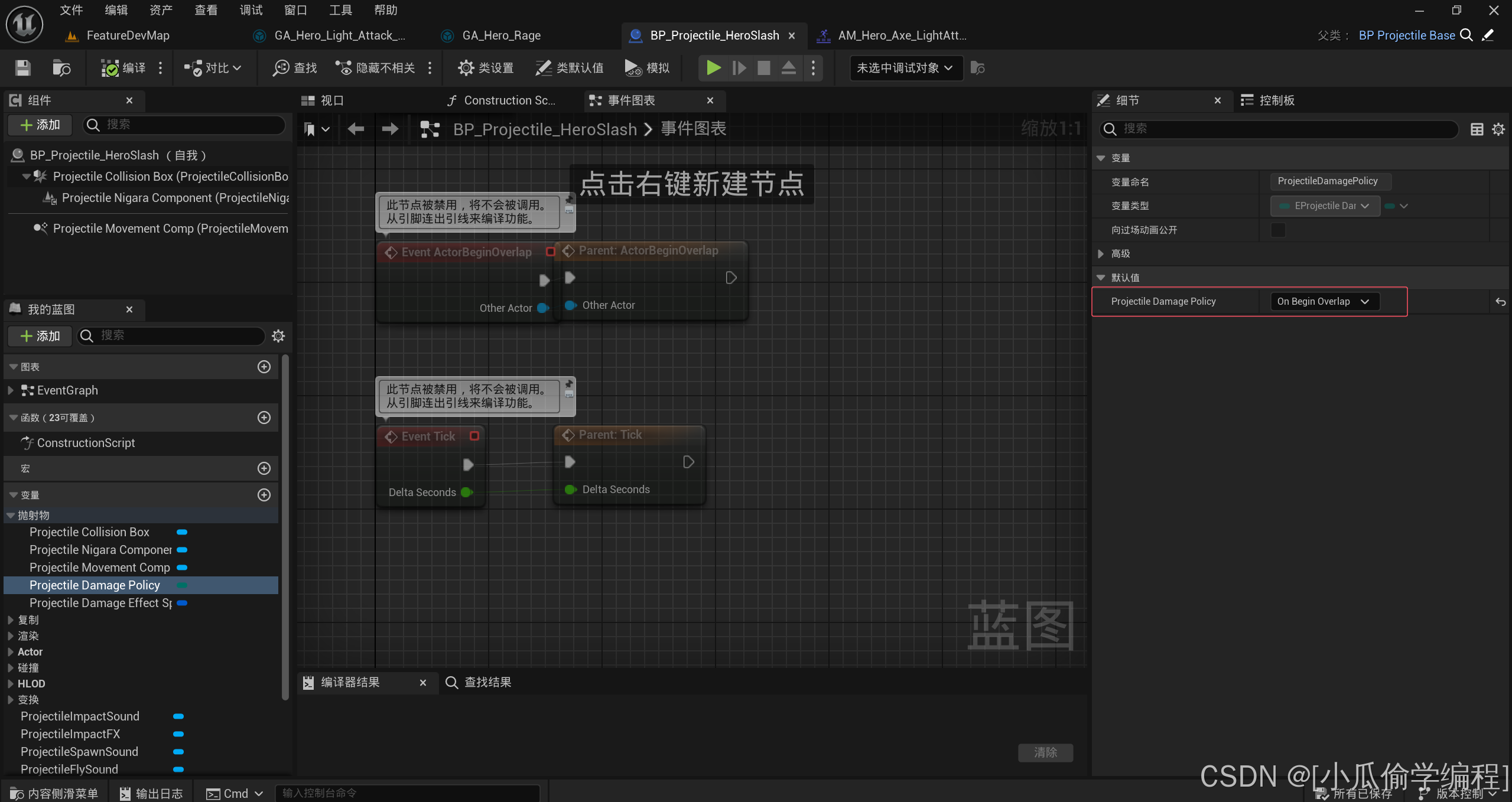Switch to GA_Hero_Rage tab

501,35
